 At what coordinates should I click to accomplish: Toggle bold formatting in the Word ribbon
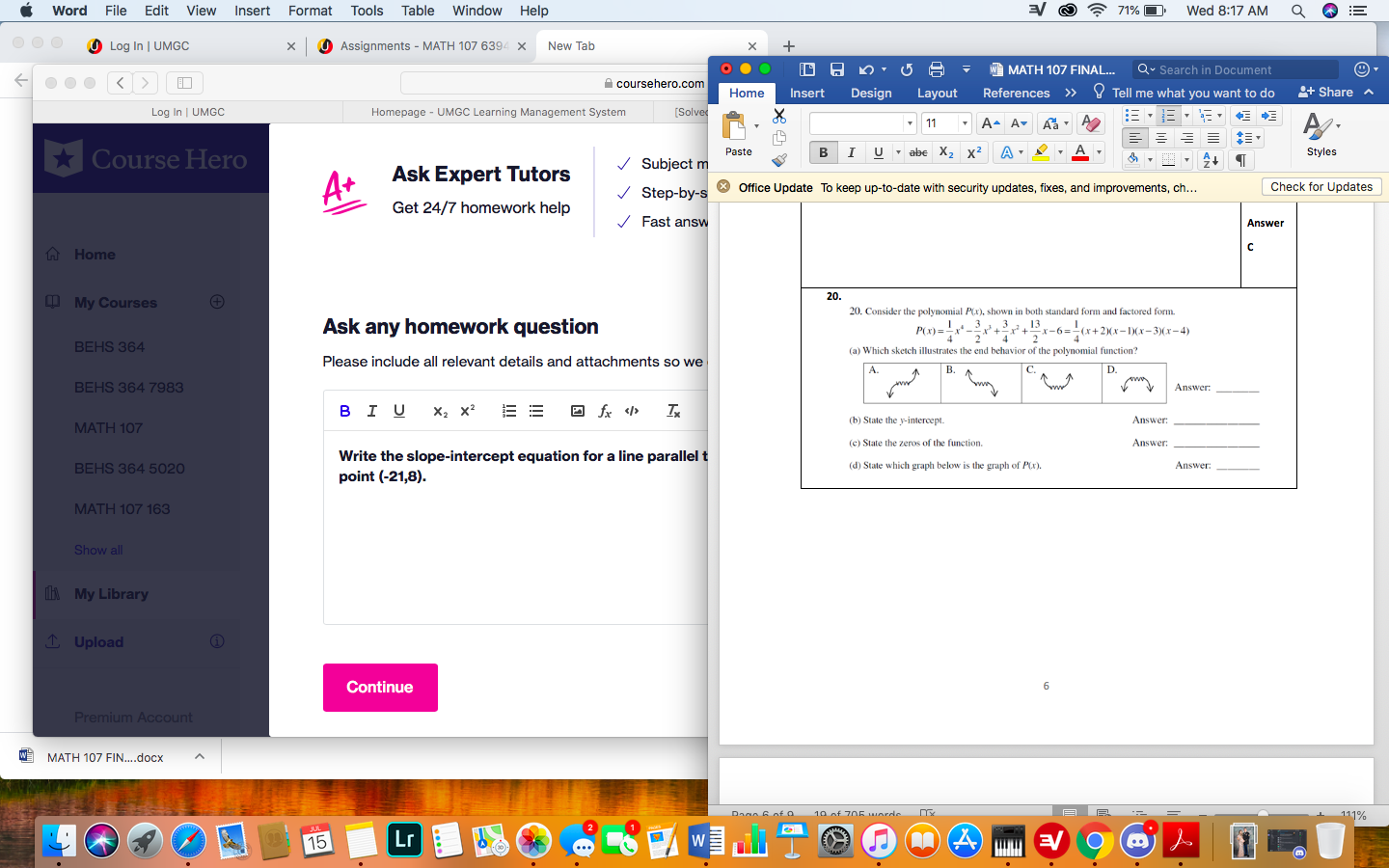(822, 152)
